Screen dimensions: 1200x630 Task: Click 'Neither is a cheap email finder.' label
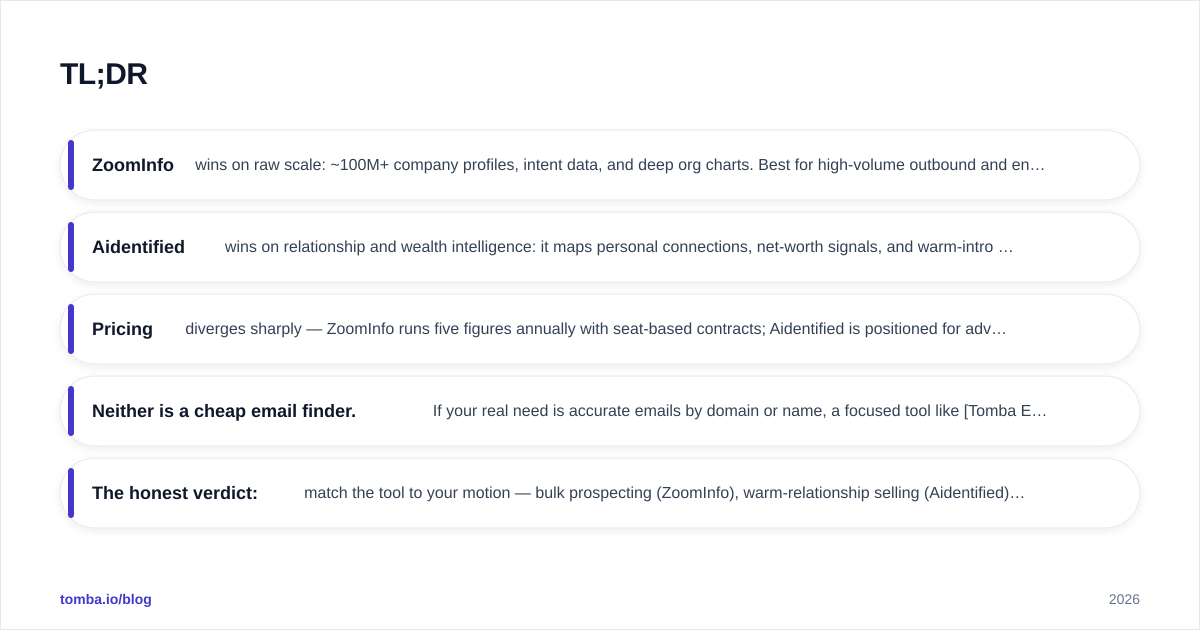coord(224,411)
